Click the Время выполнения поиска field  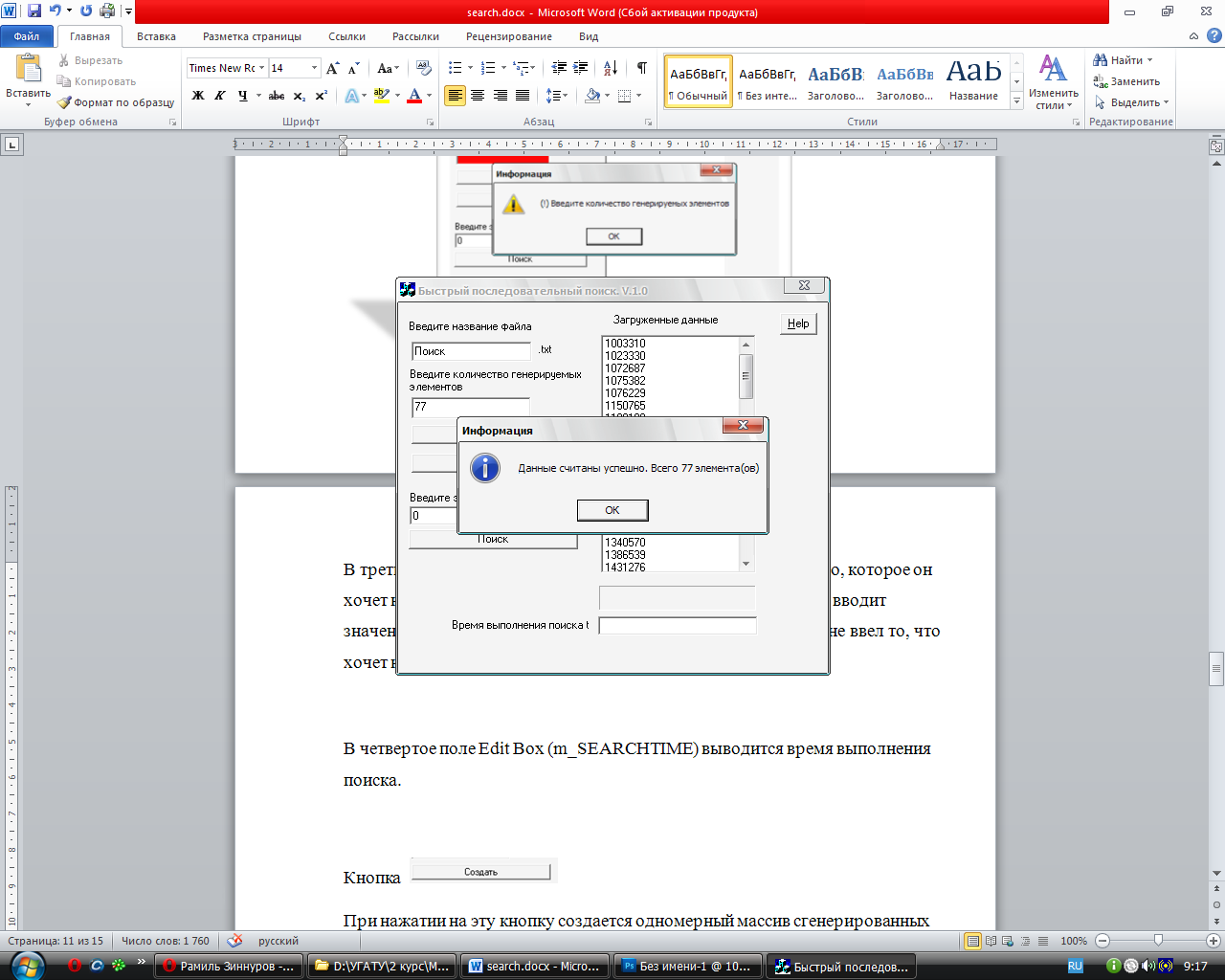click(678, 625)
